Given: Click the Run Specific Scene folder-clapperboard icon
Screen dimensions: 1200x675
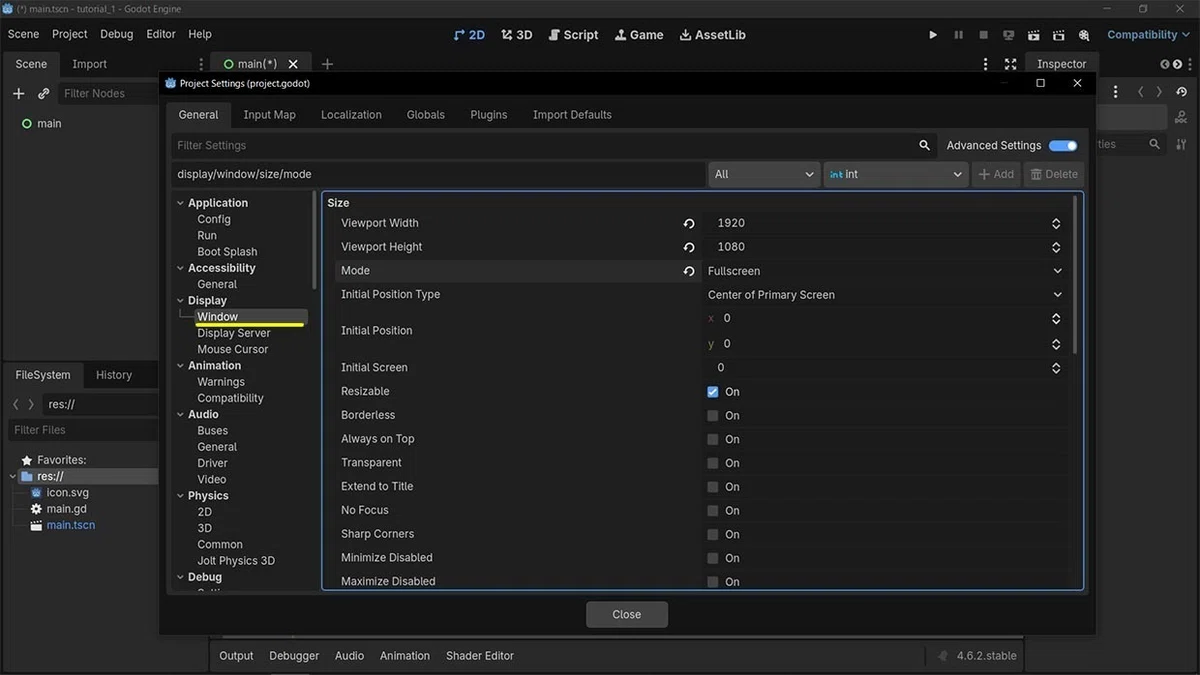Looking at the screenshot, I should pyautogui.click(x=1060, y=35).
